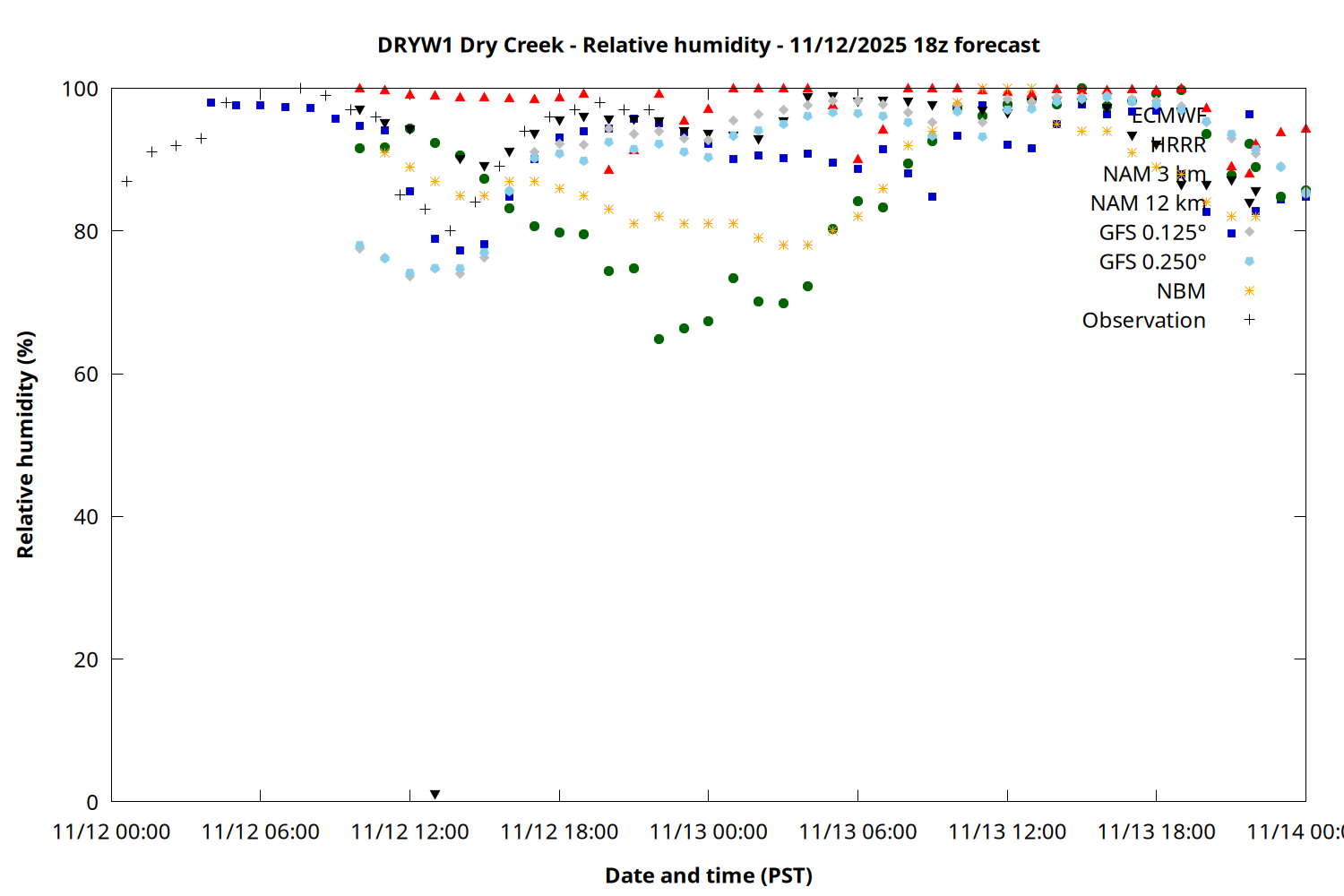Click the GFS 0.125° gray diamond legend marker
1344x896 pixels.
(x=1249, y=232)
